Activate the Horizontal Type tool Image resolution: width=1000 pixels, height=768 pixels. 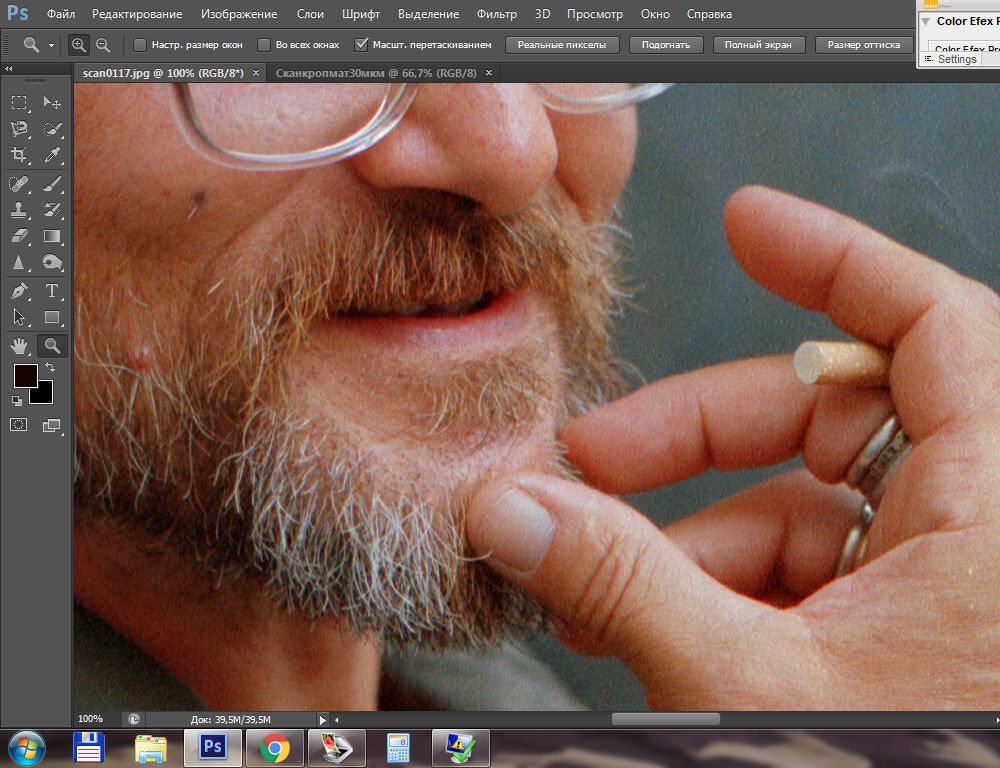pos(53,291)
